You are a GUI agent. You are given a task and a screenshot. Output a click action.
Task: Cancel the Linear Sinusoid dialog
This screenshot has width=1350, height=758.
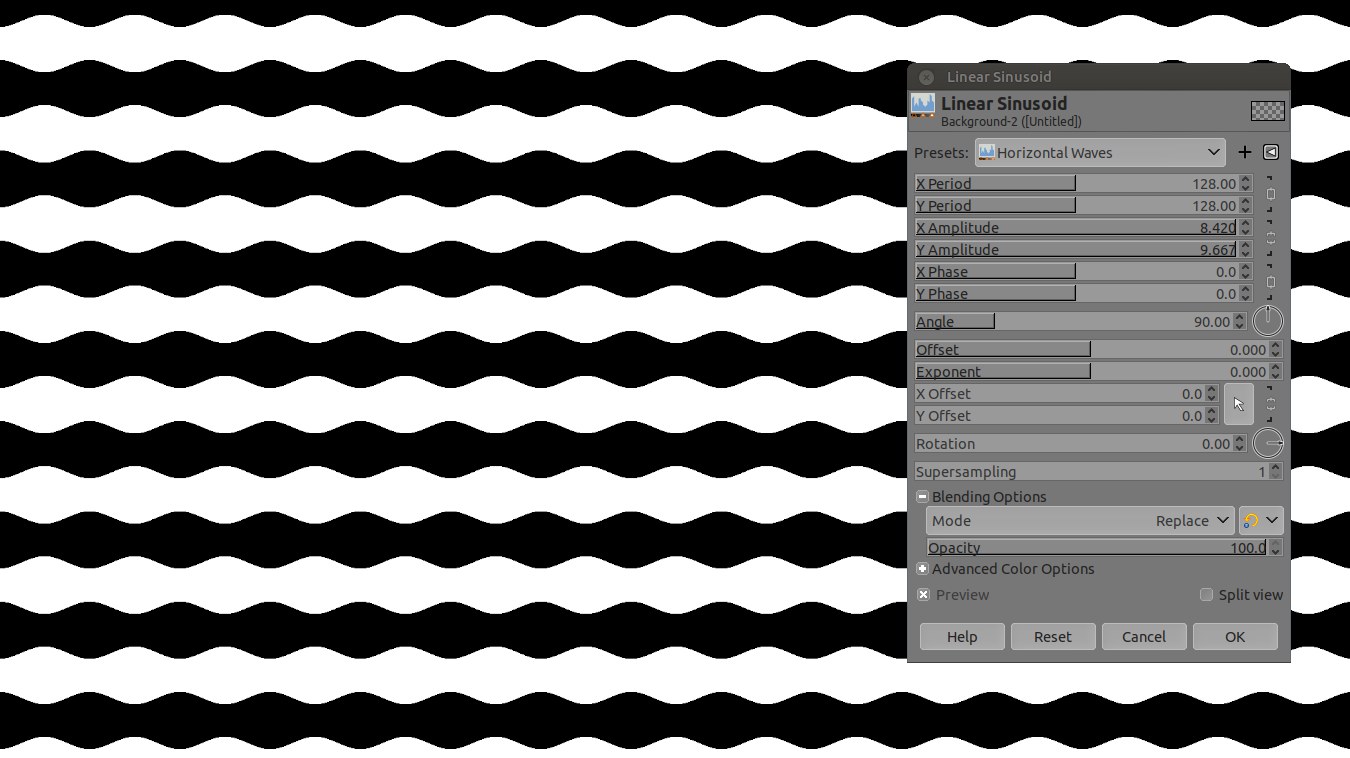click(1143, 636)
